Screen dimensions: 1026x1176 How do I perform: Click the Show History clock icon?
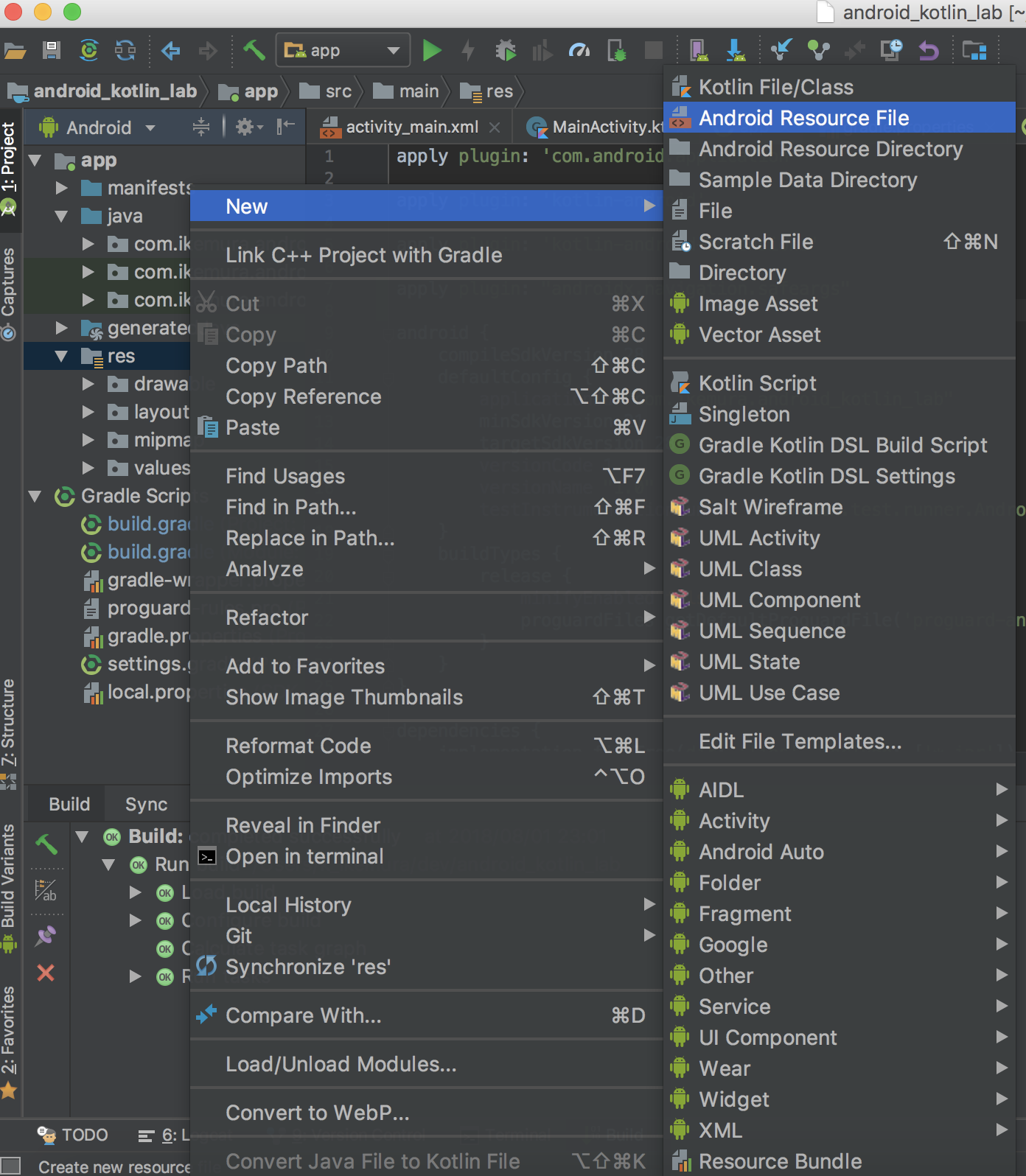tap(892, 50)
